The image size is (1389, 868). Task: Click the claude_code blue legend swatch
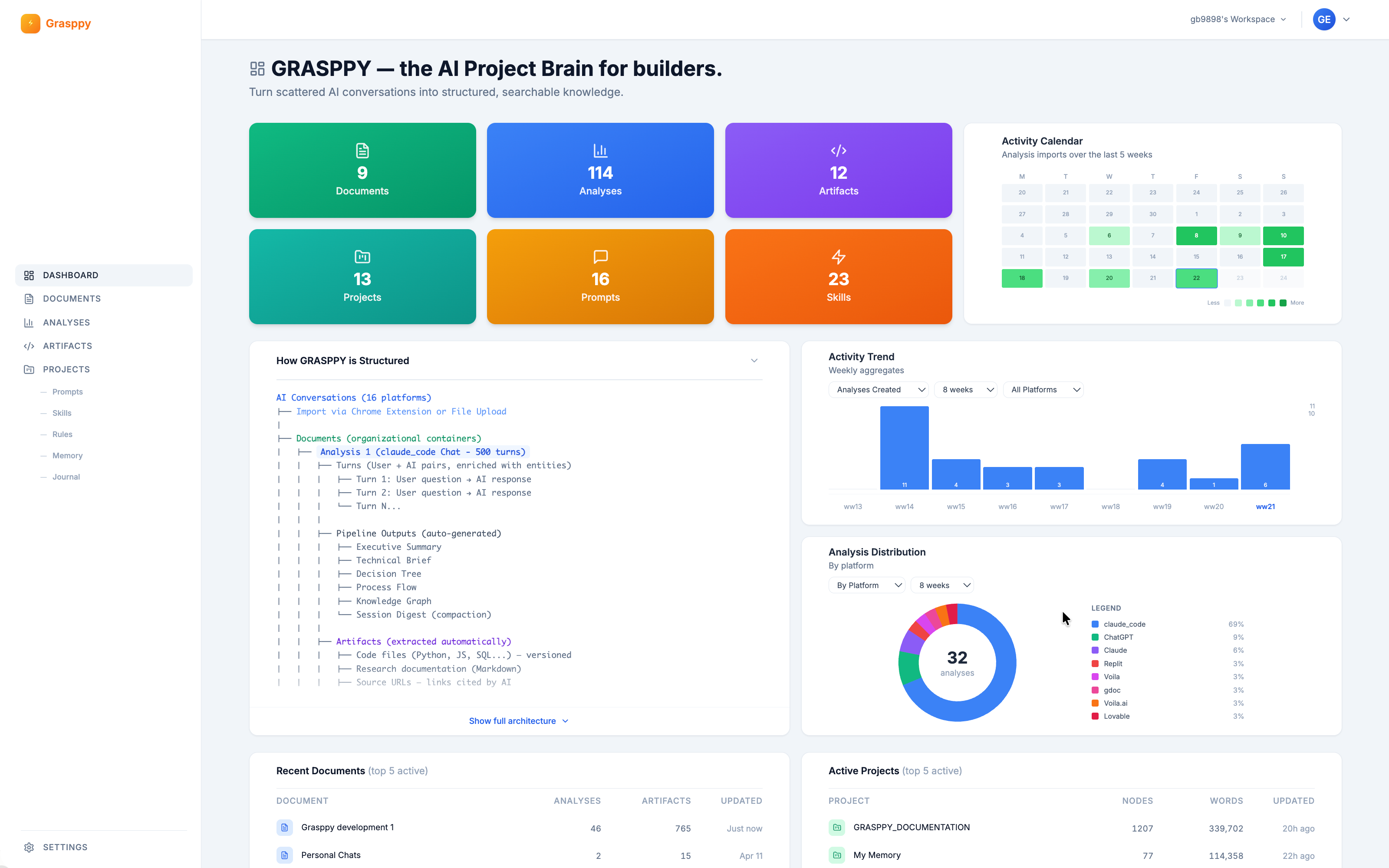pos(1095,625)
